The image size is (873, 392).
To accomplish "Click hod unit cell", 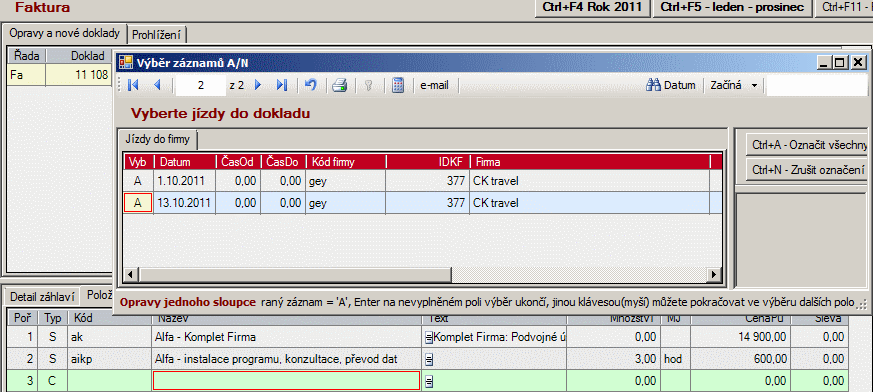I will point(676,360).
